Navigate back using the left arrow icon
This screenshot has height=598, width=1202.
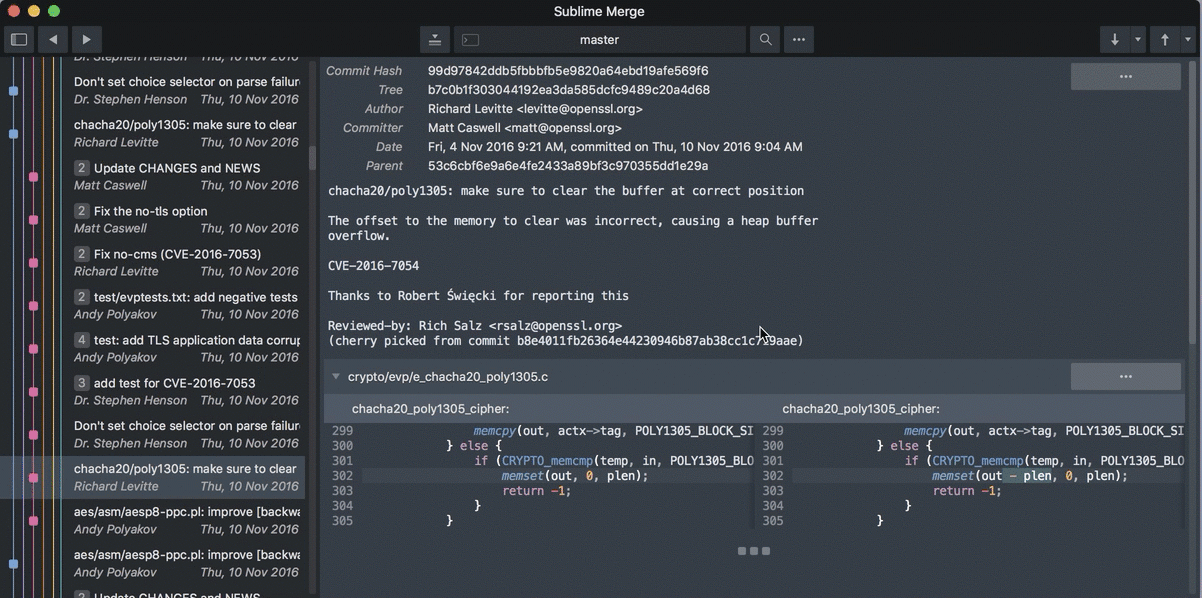point(52,39)
